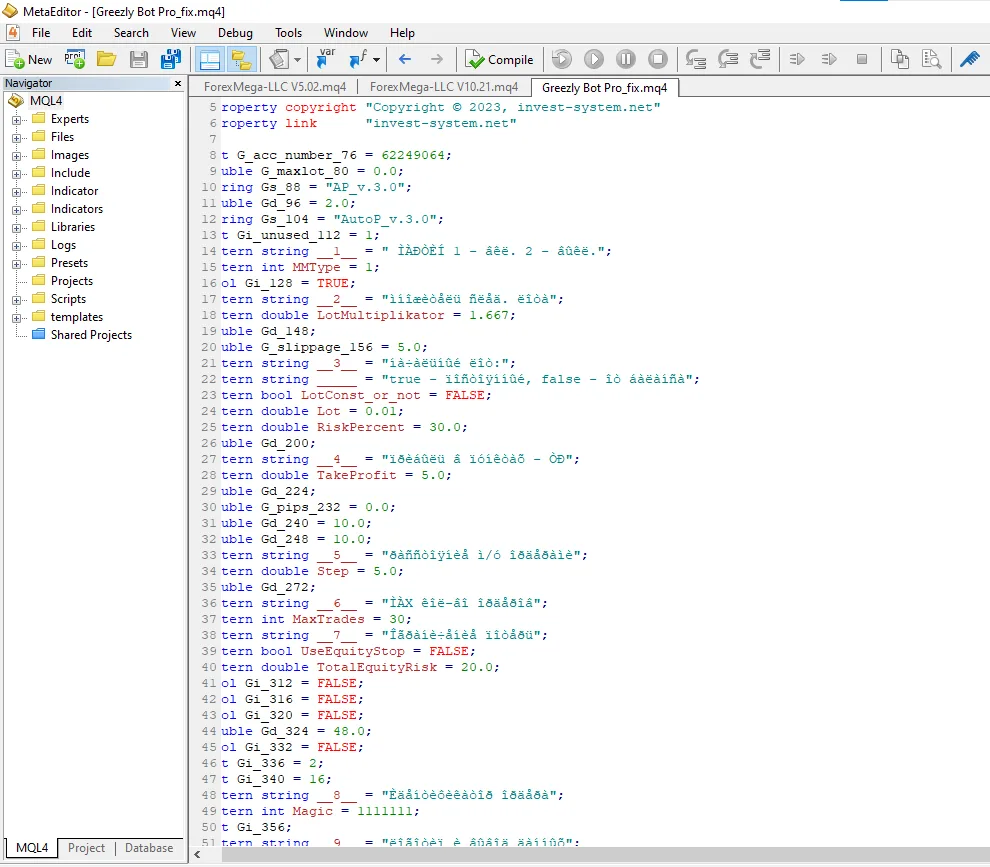990x867 pixels.
Task: Pause debugging with the pause icon
Action: (625, 59)
